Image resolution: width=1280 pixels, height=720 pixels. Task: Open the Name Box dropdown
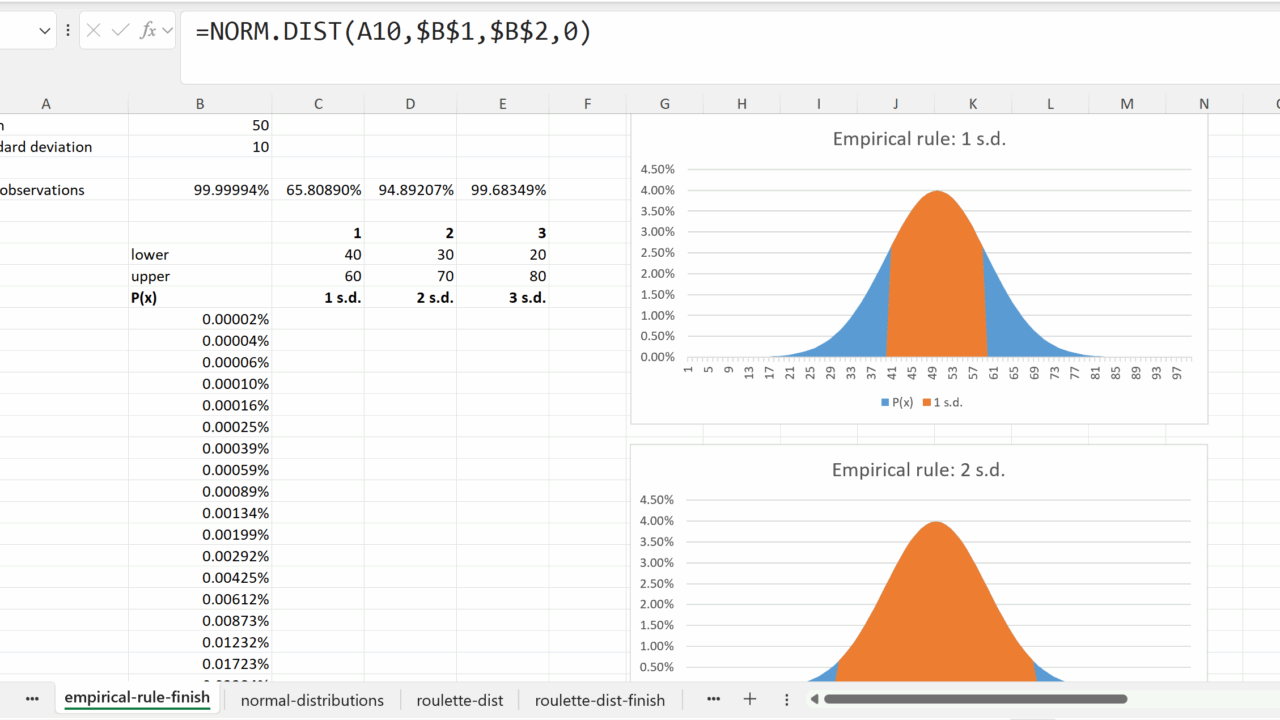coord(44,31)
